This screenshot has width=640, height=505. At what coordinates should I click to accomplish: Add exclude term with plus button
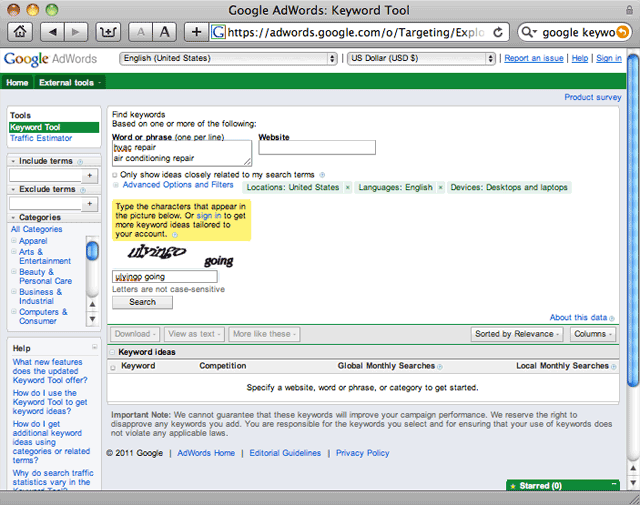pos(90,203)
